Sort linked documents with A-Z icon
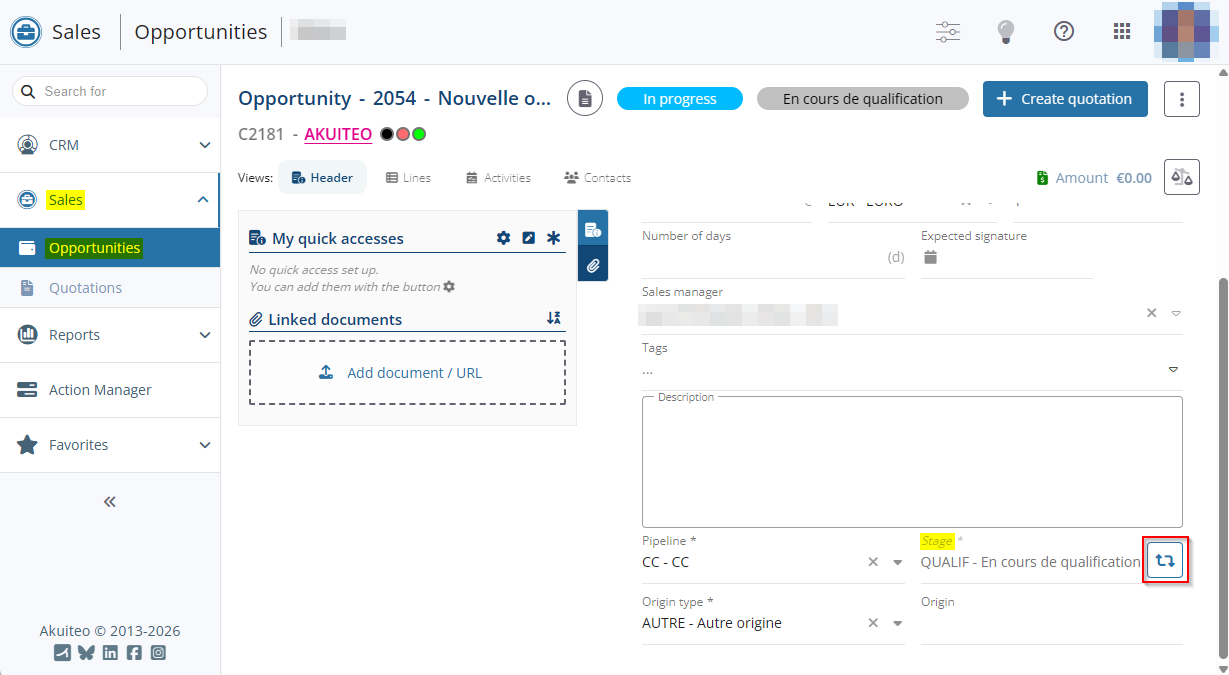 [x=553, y=318]
